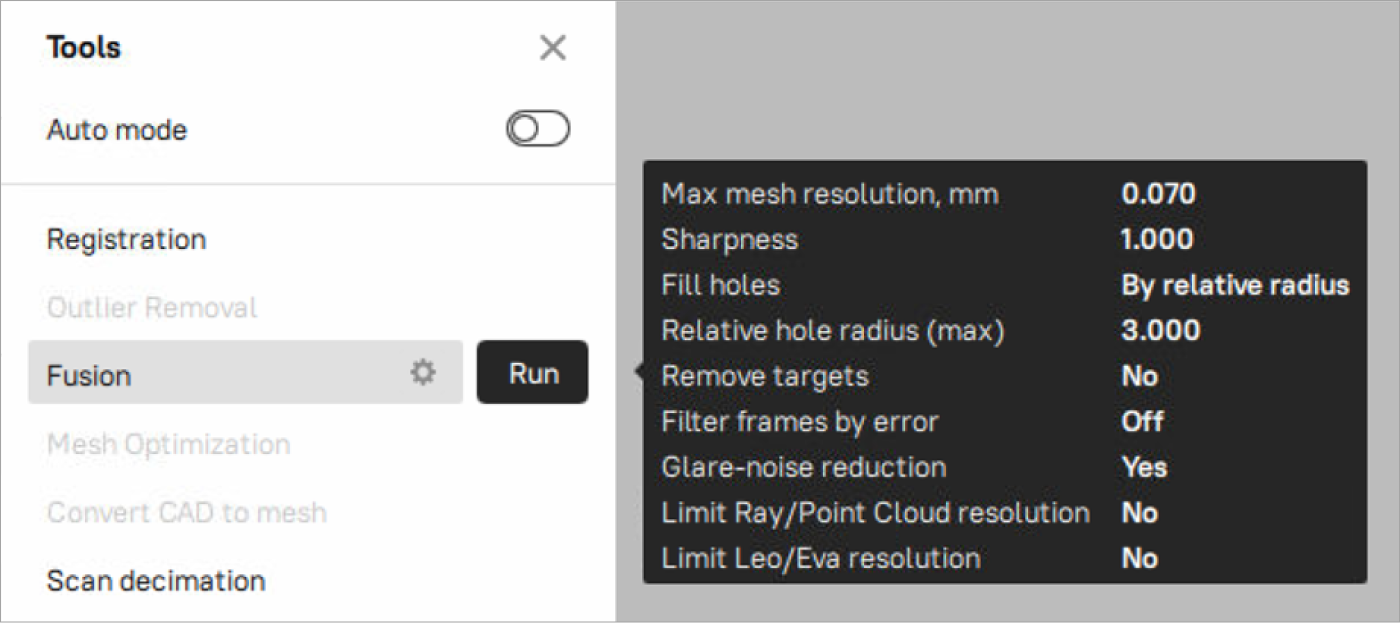Click Glare-noise reduction Yes value
The height and width of the screenshot is (623, 1400).
click(x=1144, y=467)
